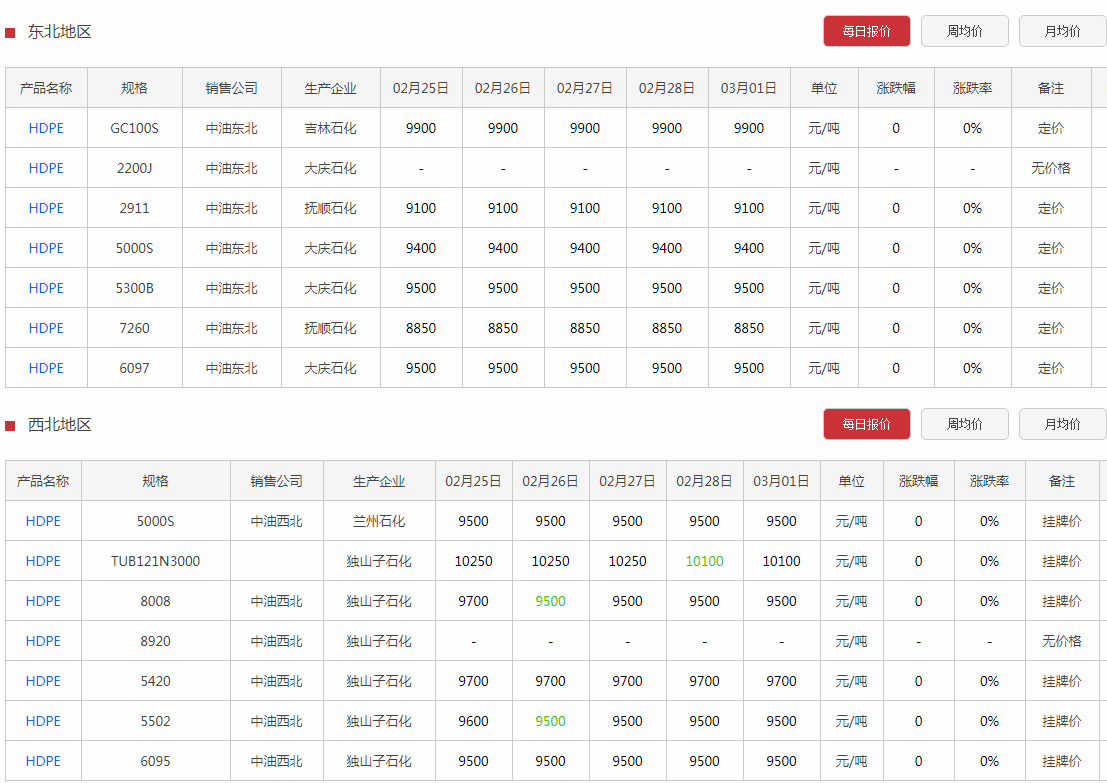Screen dimensions: 1107x783
Task: Click 兰州石化 producer cell
Action: tap(379, 521)
